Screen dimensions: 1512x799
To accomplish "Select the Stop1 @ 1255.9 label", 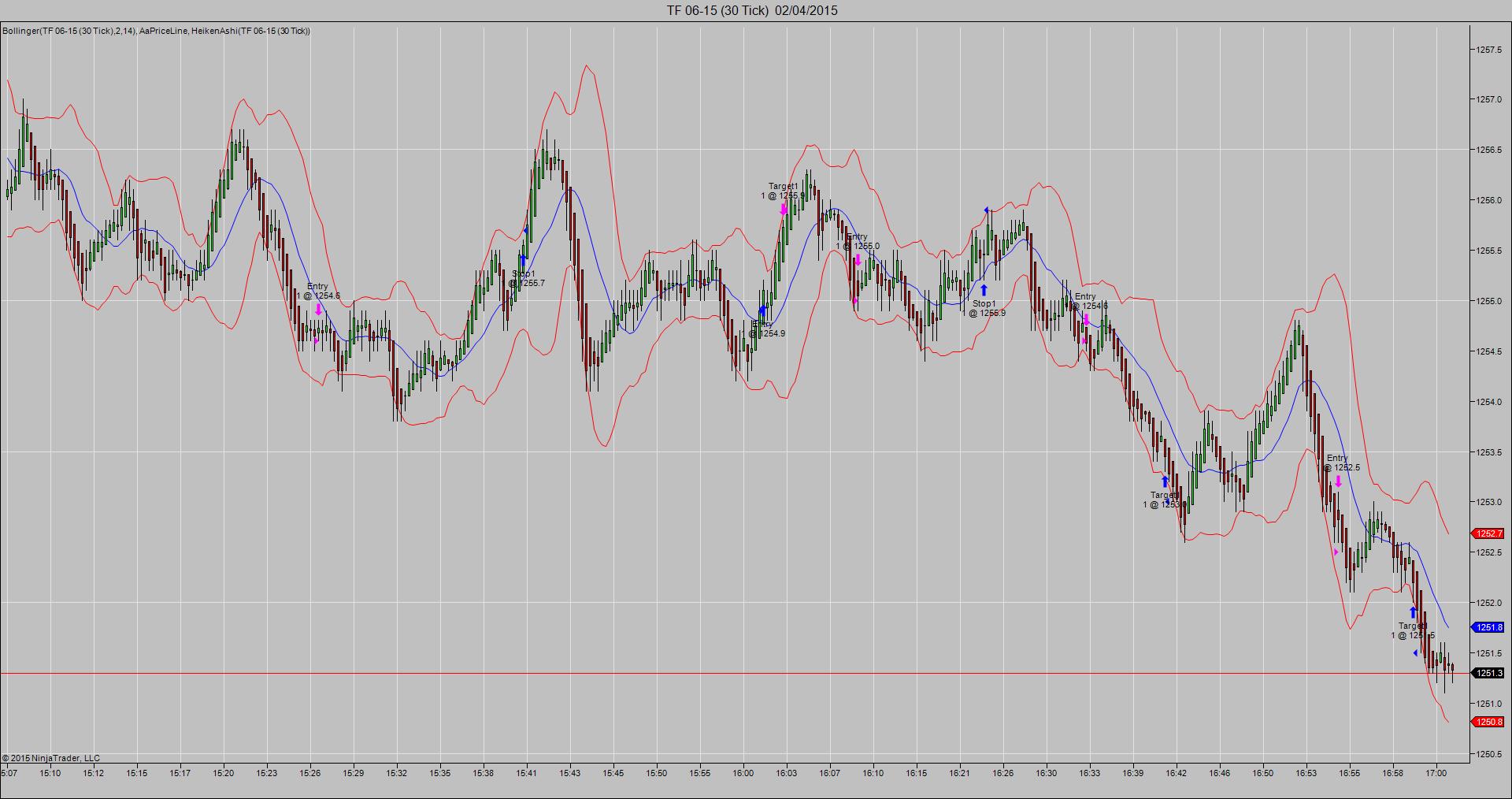I will click(x=984, y=308).
